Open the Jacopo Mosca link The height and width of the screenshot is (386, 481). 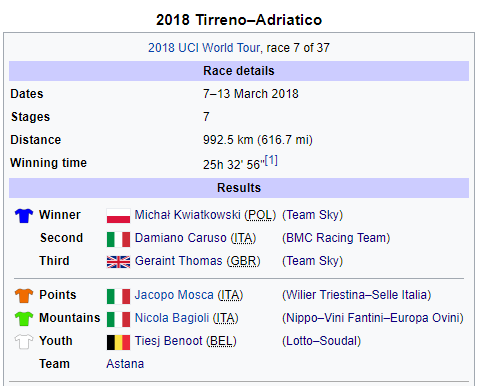pyautogui.click(x=174, y=295)
